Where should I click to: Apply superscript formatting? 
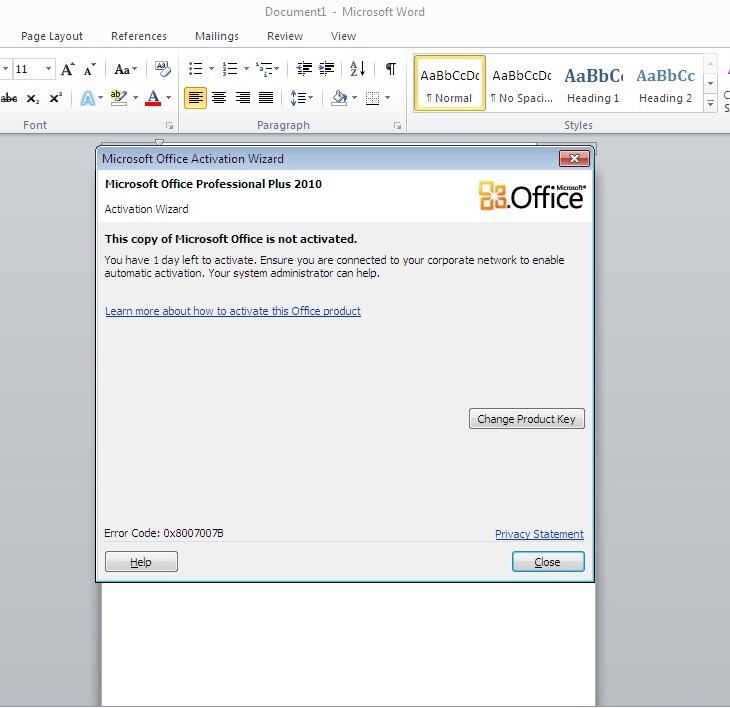(x=55, y=98)
